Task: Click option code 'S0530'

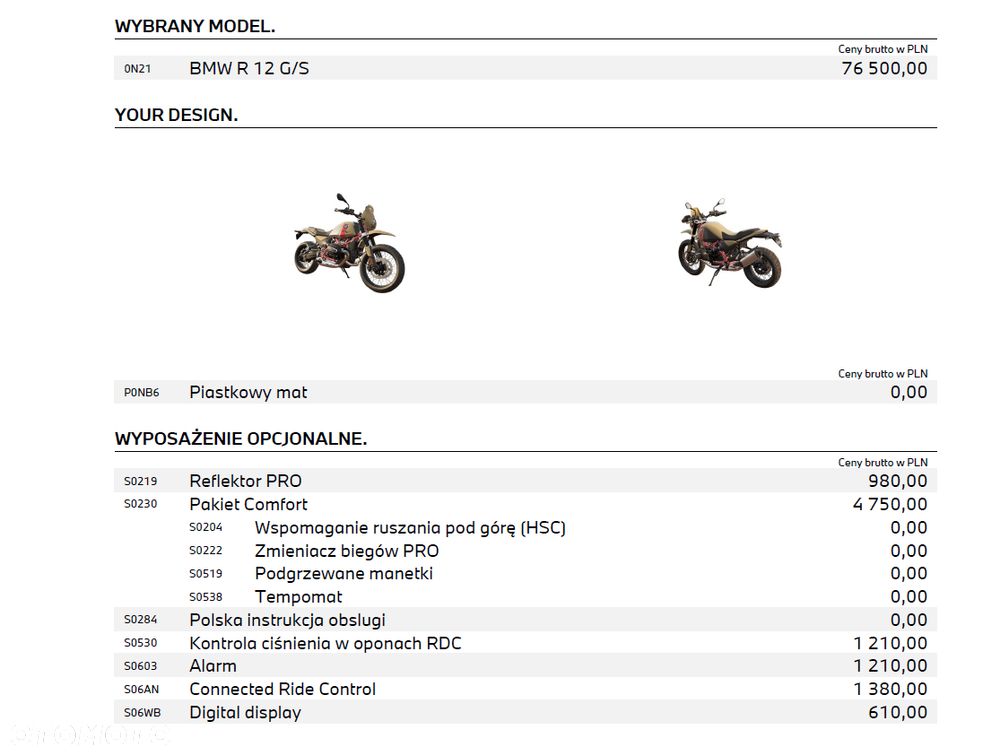Action: (x=140, y=643)
